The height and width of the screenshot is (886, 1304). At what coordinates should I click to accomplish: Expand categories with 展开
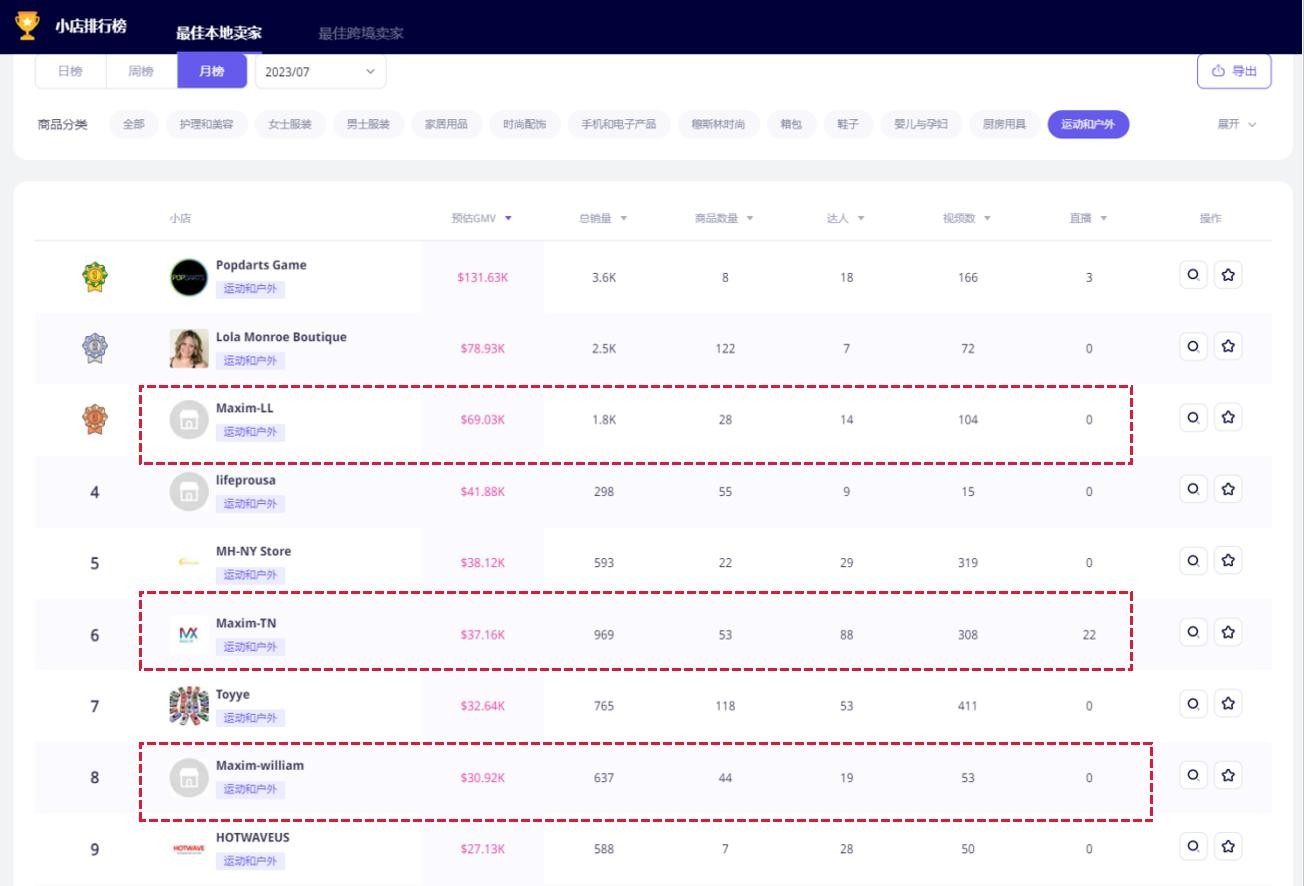(1236, 125)
